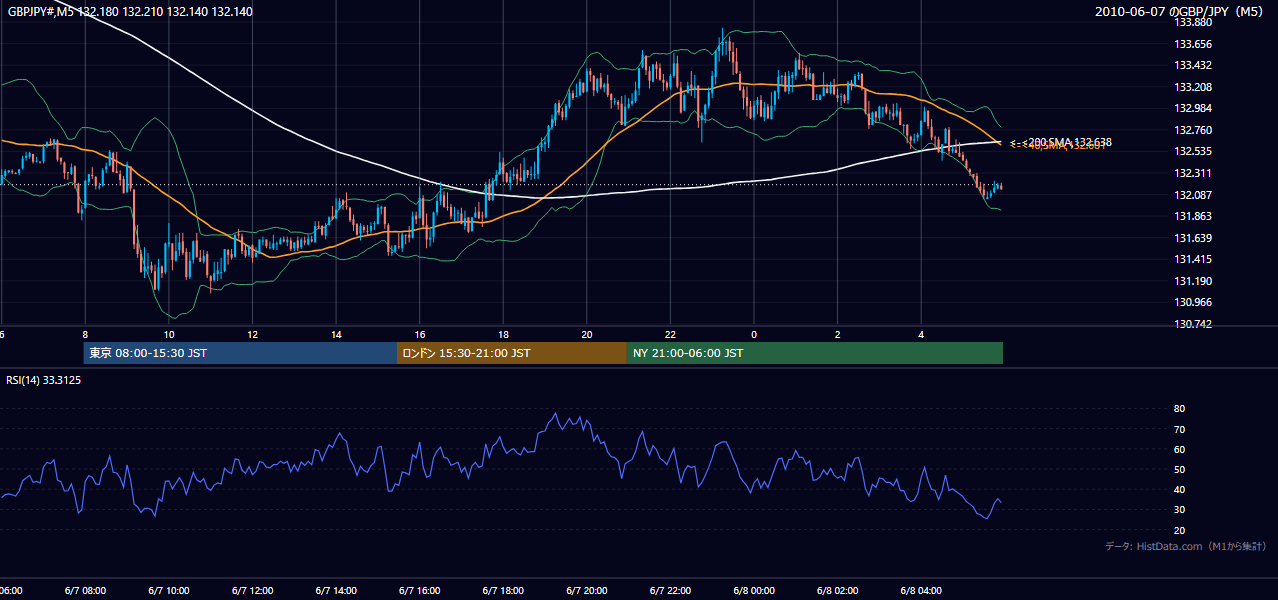Click hour label 14 under price chart
Image resolution: width=1278 pixels, height=600 pixels.
336,334
